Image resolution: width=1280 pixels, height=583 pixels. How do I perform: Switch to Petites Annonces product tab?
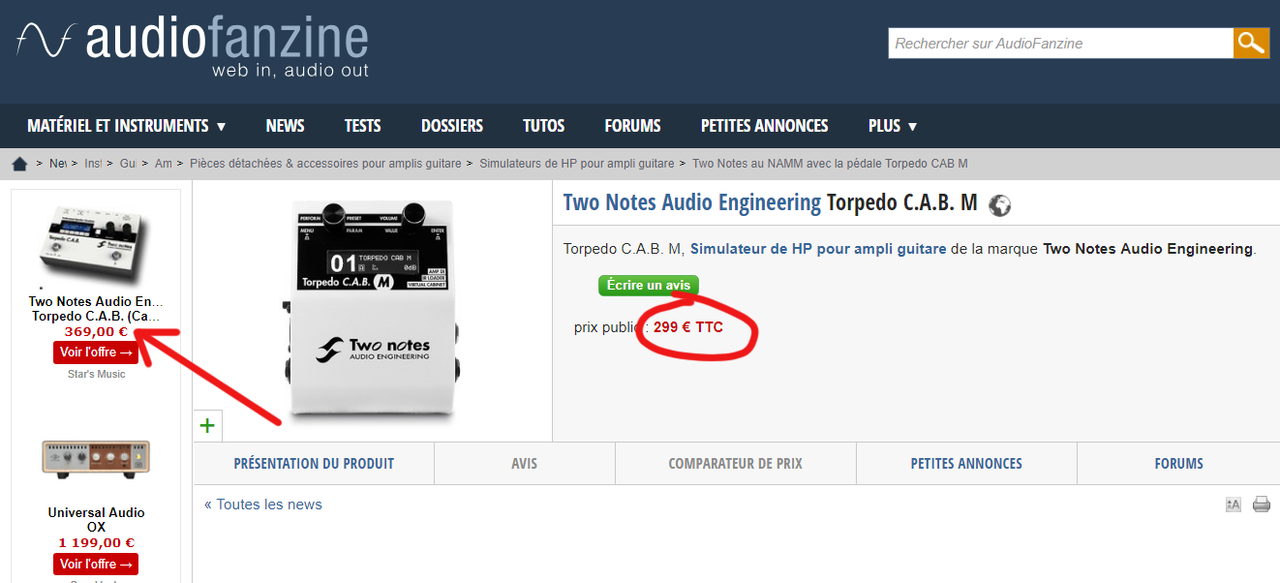click(x=967, y=464)
